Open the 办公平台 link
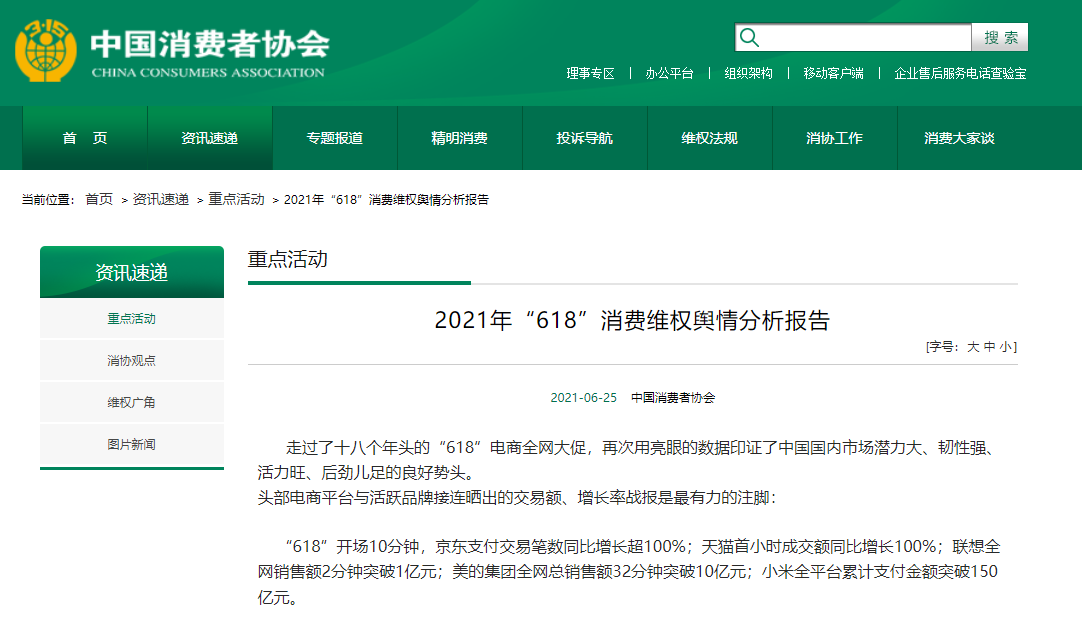The width and height of the screenshot is (1082, 636). [x=669, y=74]
